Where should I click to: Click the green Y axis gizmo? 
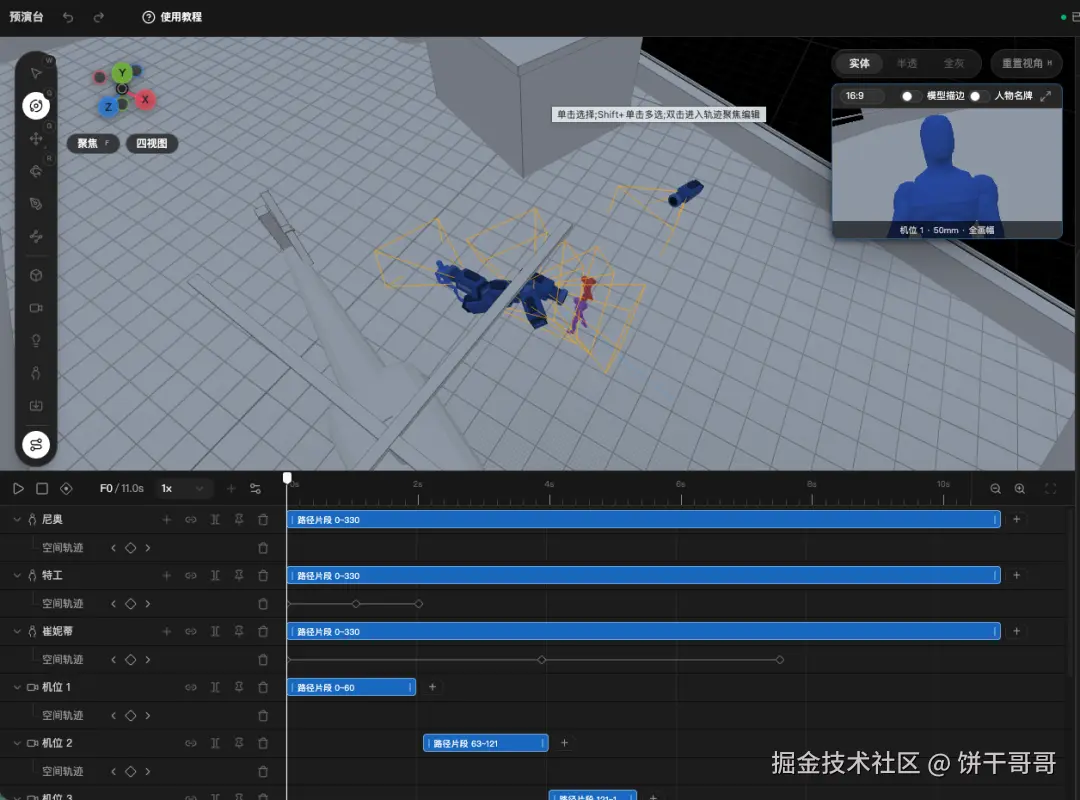(122, 72)
